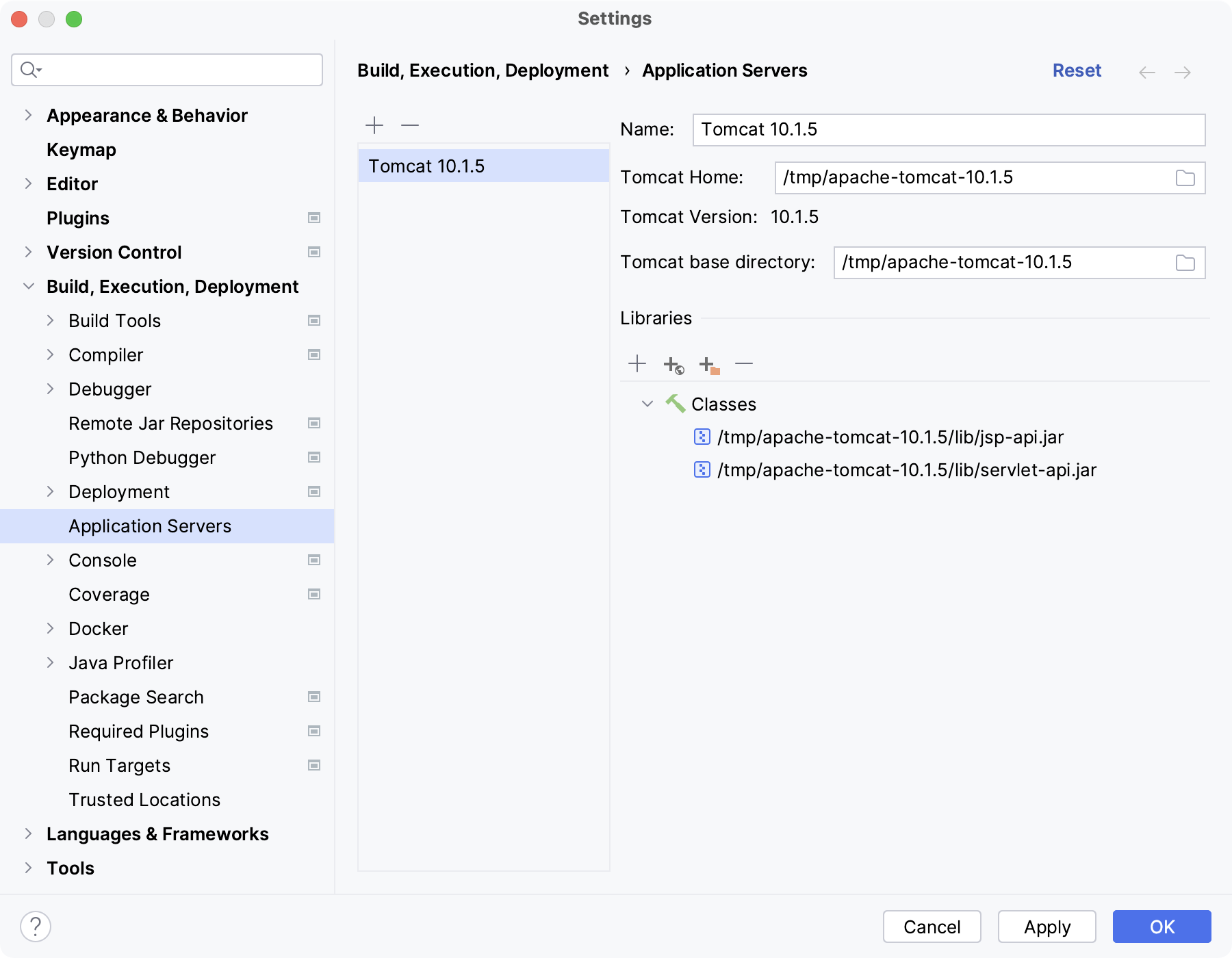Click the Reset link
Screen dimensions: 1232x958
coord(1077,70)
